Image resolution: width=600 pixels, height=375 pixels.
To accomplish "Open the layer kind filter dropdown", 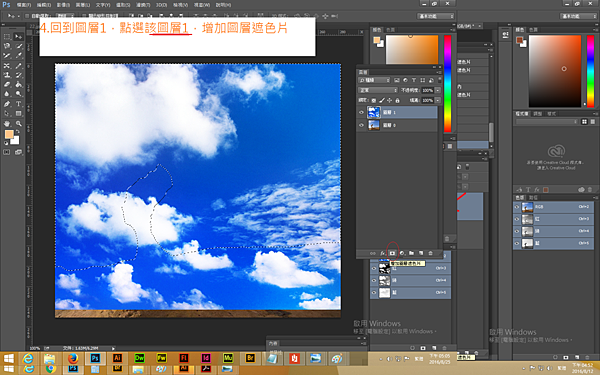I will click(x=374, y=80).
